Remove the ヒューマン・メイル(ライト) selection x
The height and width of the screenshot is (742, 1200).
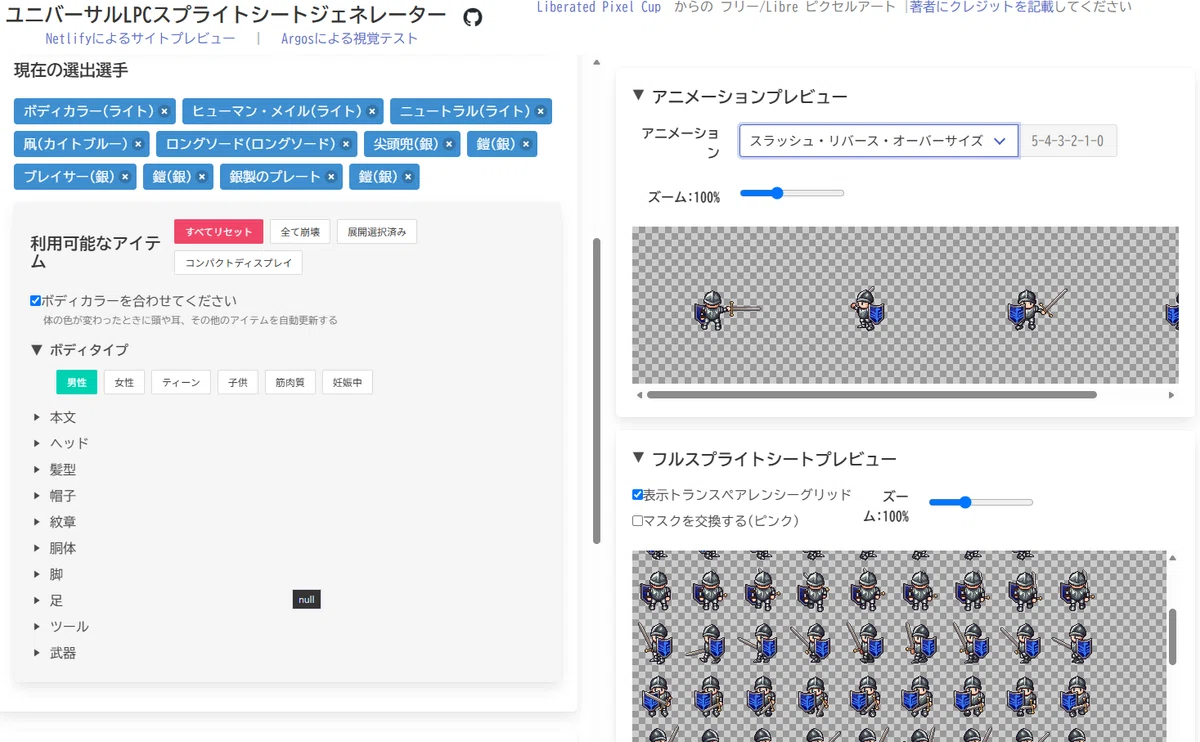pyautogui.click(x=372, y=111)
